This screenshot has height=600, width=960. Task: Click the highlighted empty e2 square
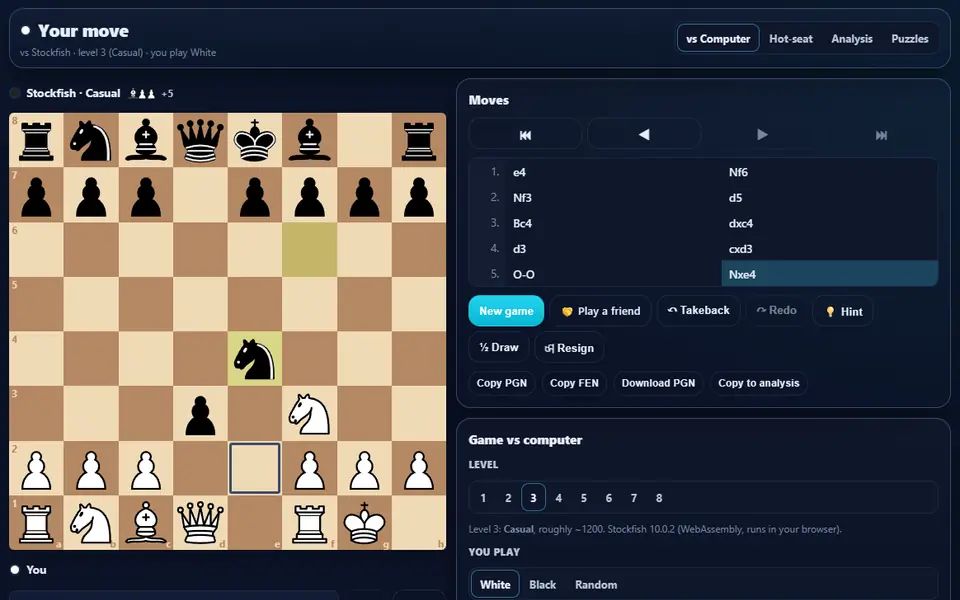(255, 468)
